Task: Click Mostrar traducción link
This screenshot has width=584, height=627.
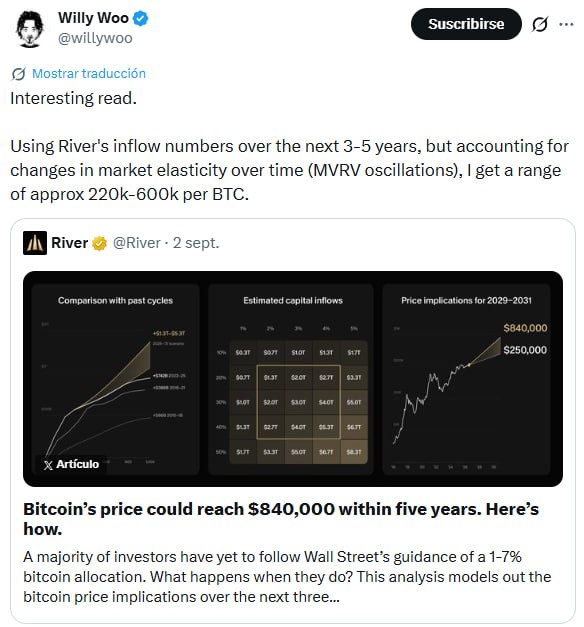Action: point(89,74)
